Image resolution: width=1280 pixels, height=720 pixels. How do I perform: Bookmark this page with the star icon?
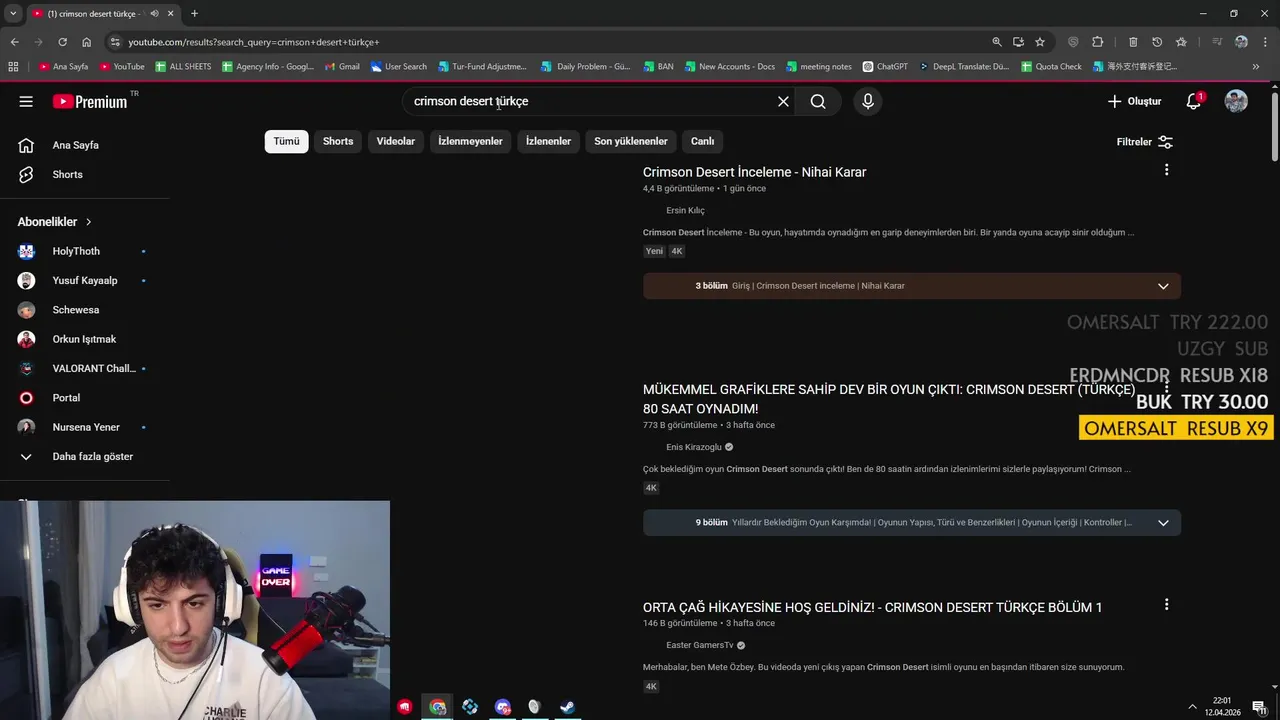(x=1040, y=42)
